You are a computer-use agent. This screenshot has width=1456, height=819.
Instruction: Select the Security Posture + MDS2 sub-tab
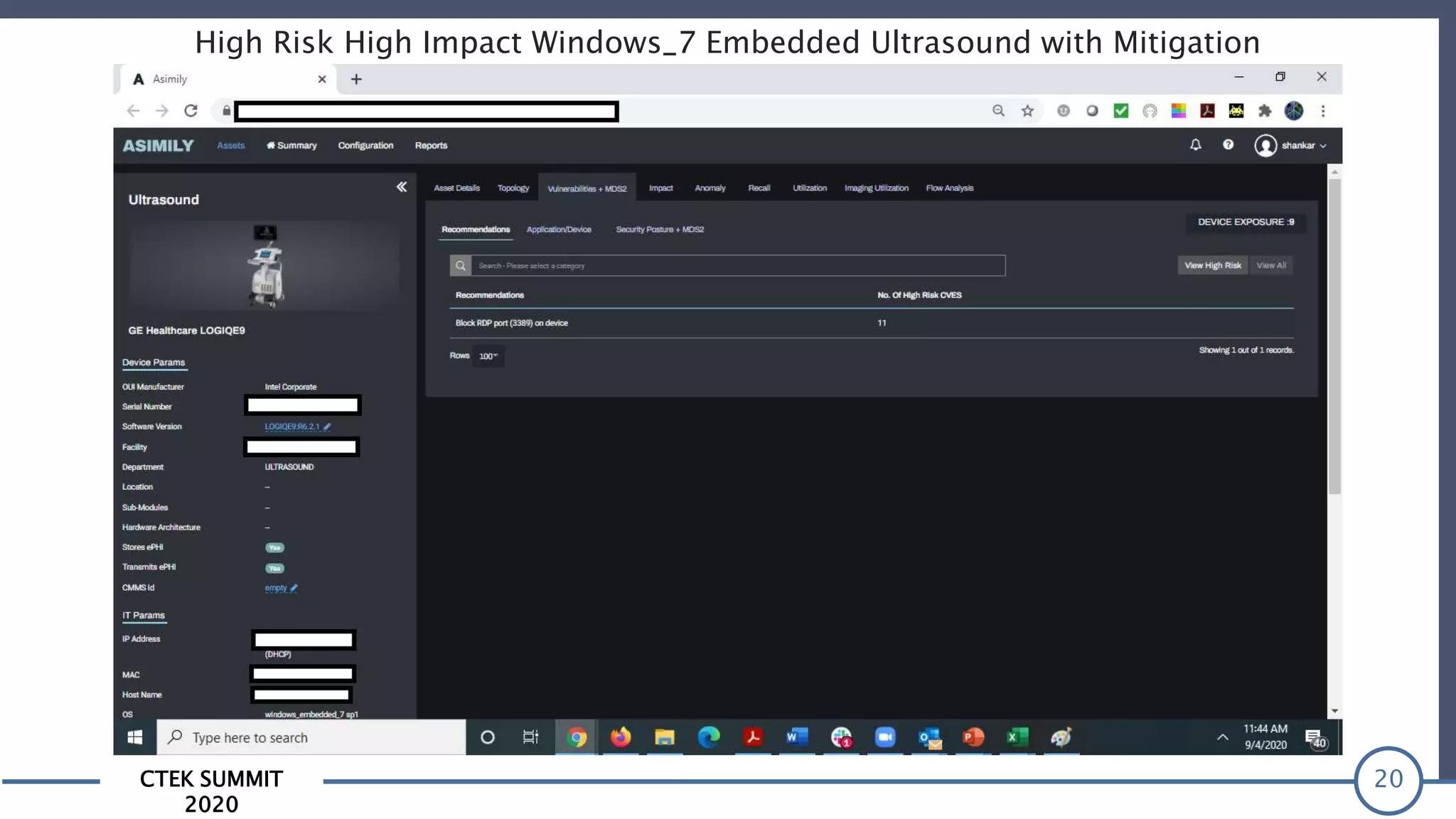pos(660,230)
